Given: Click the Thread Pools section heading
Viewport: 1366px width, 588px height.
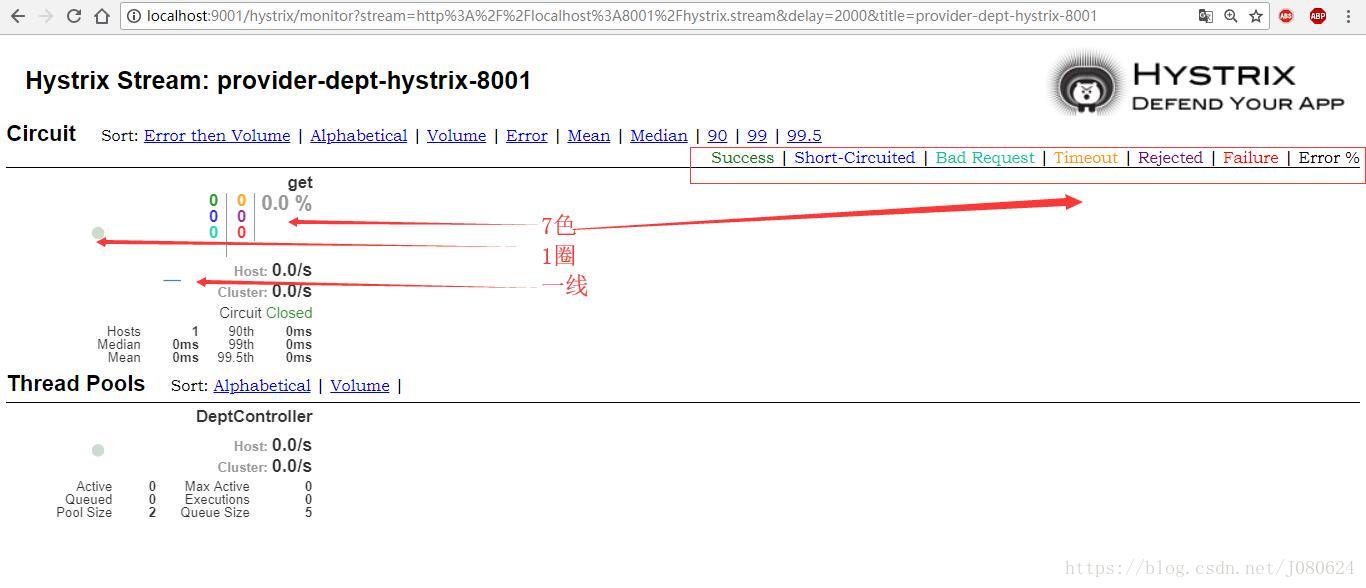Looking at the screenshot, I should coord(76,384).
